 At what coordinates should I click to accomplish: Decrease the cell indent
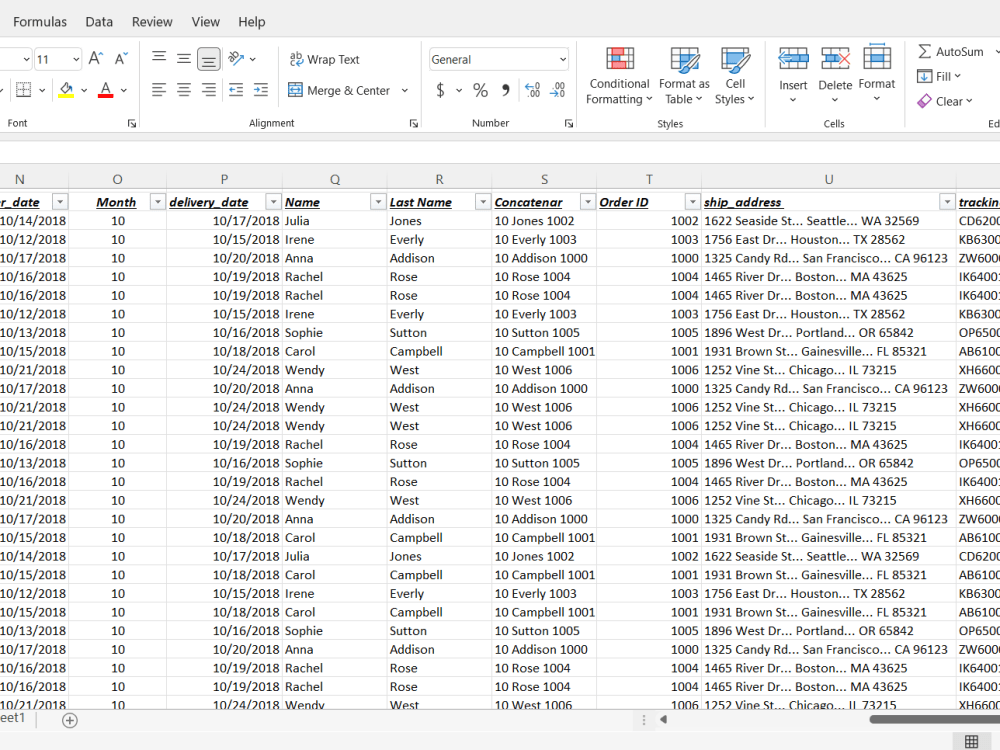pyautogui.click(x=236, y=90)
